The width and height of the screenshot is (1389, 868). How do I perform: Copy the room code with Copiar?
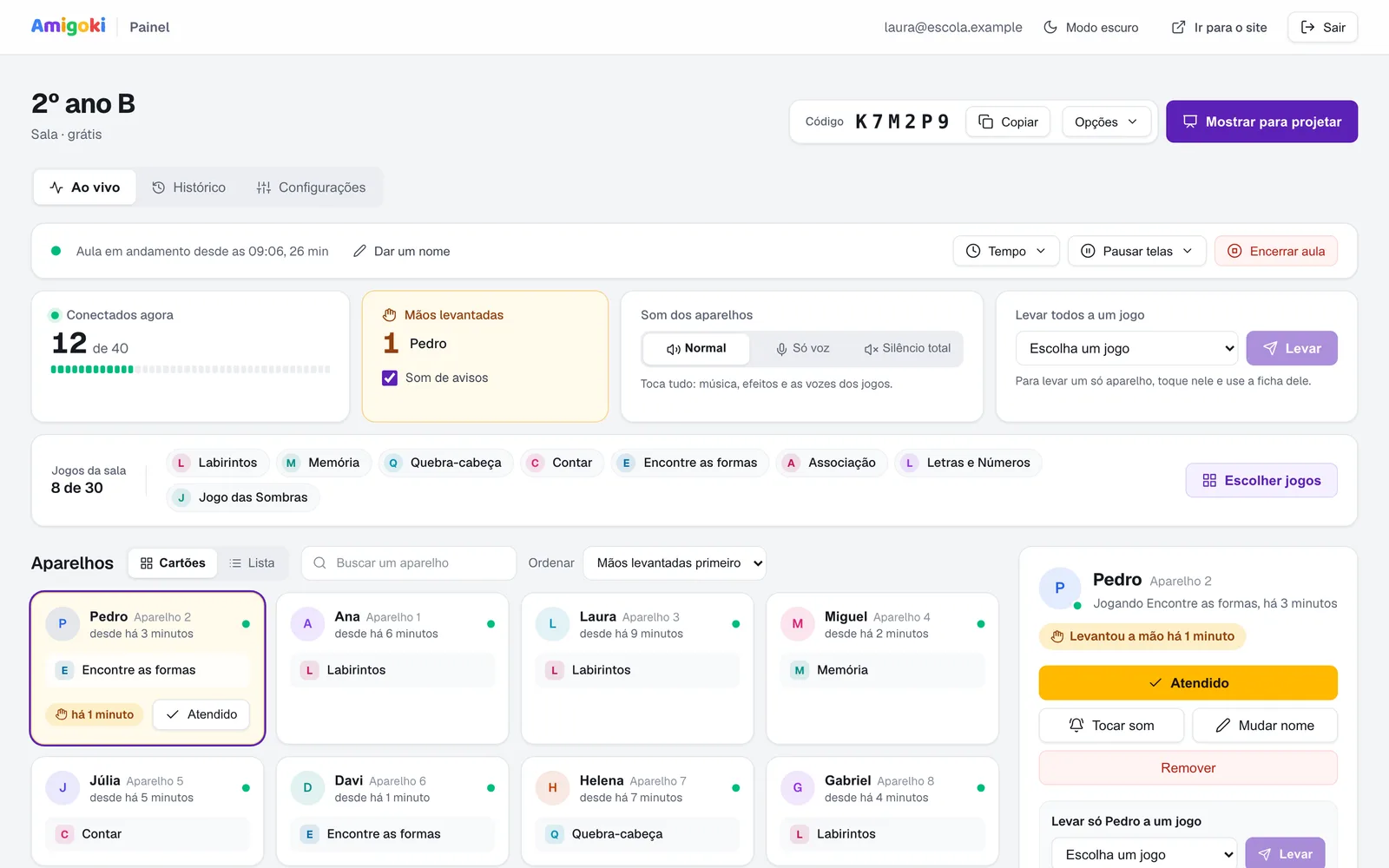pos(1008,122)
